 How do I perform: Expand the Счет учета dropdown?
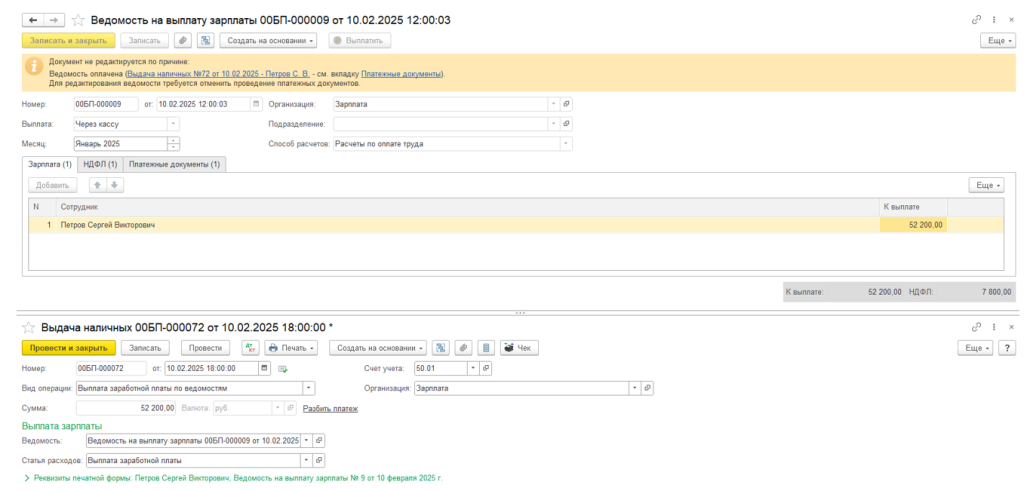pos(473,368)
